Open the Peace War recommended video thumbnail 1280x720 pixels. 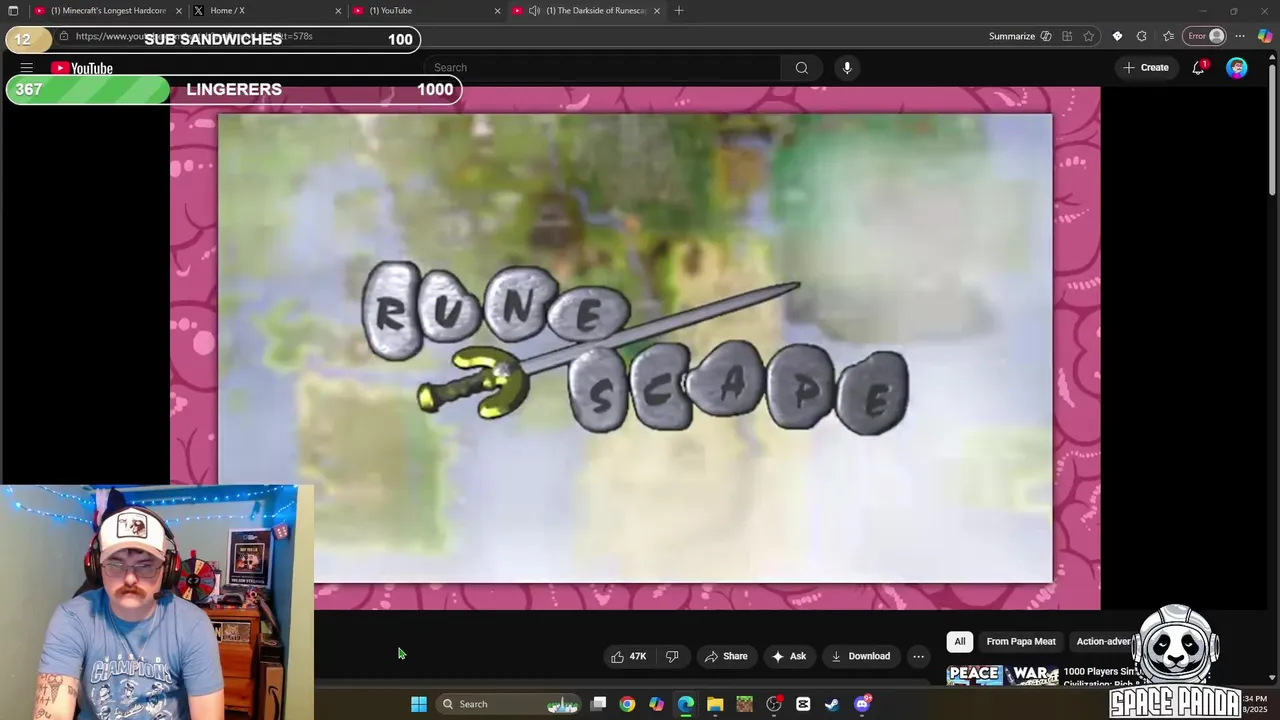(x=1002, y=676)
